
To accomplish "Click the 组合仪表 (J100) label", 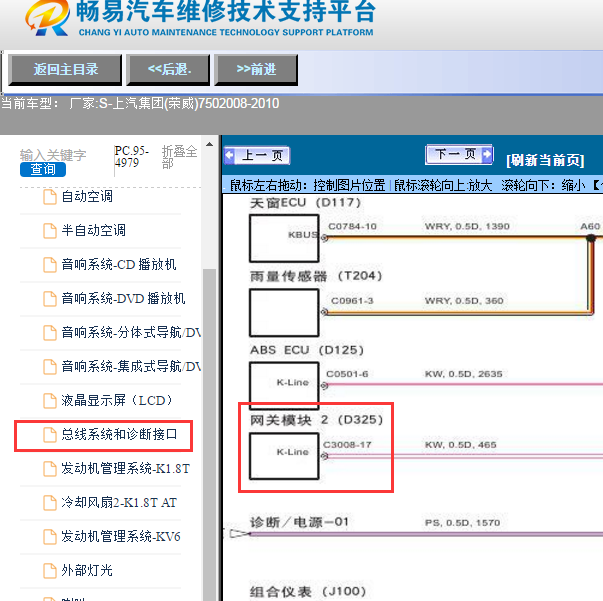I will coord(308,591).
